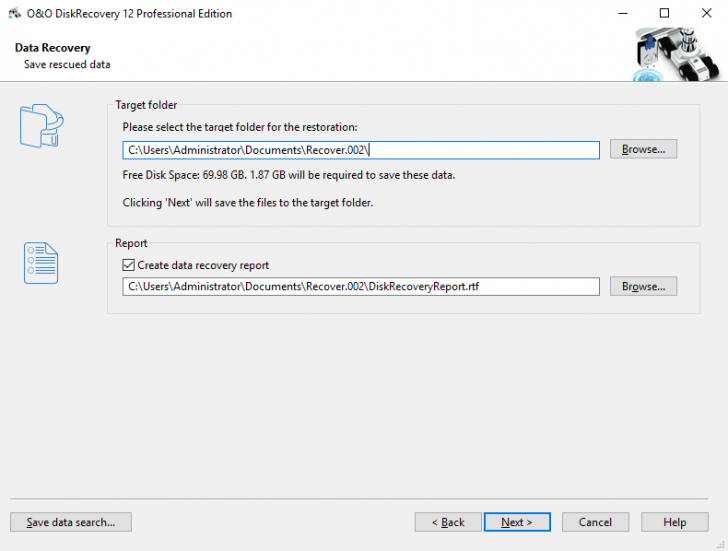Maximize the DiskRecovery window
This screenshot has height=551, width=728.
click(664, 13)
